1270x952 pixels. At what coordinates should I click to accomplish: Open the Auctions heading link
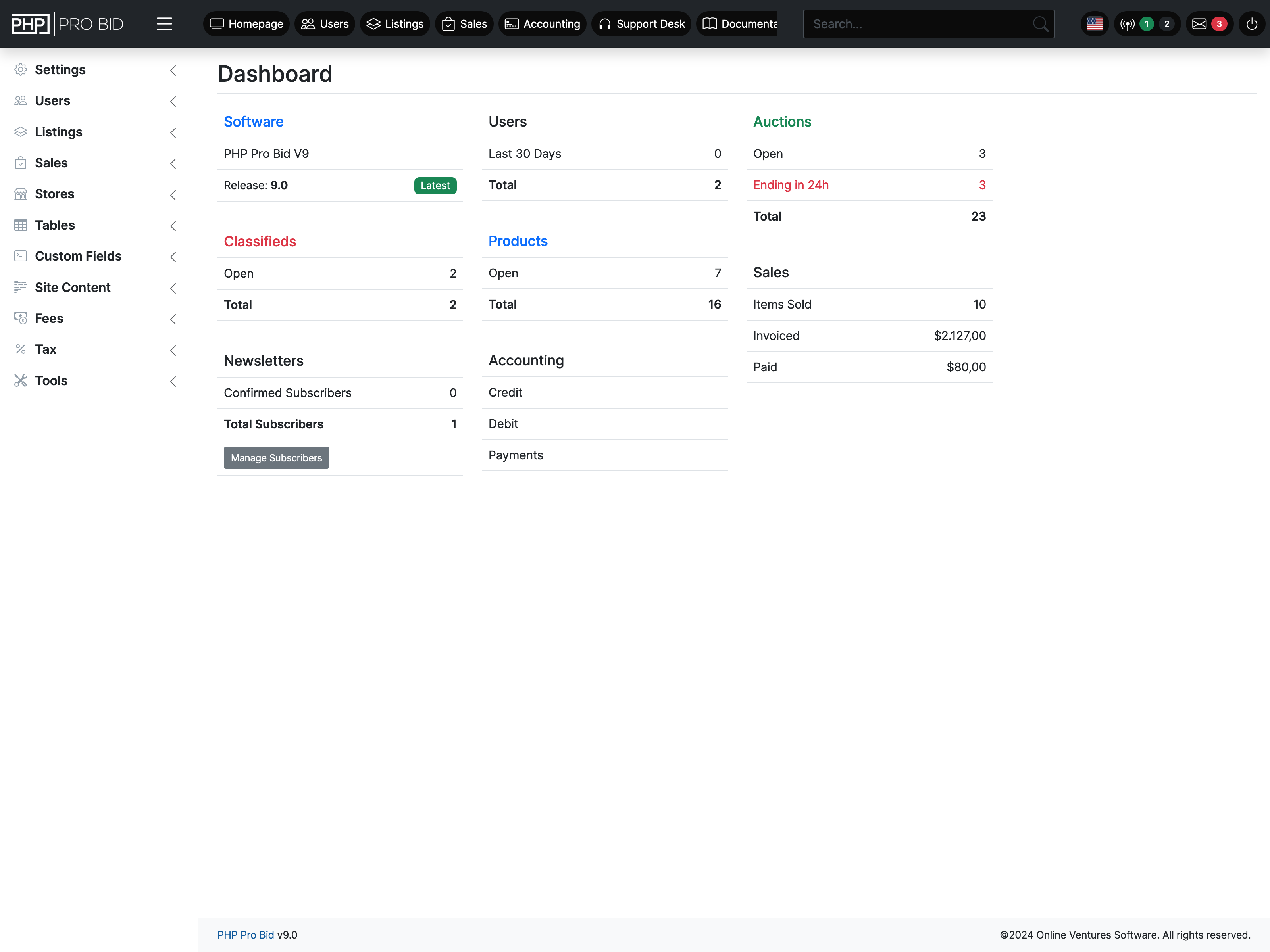click(782, 122)
